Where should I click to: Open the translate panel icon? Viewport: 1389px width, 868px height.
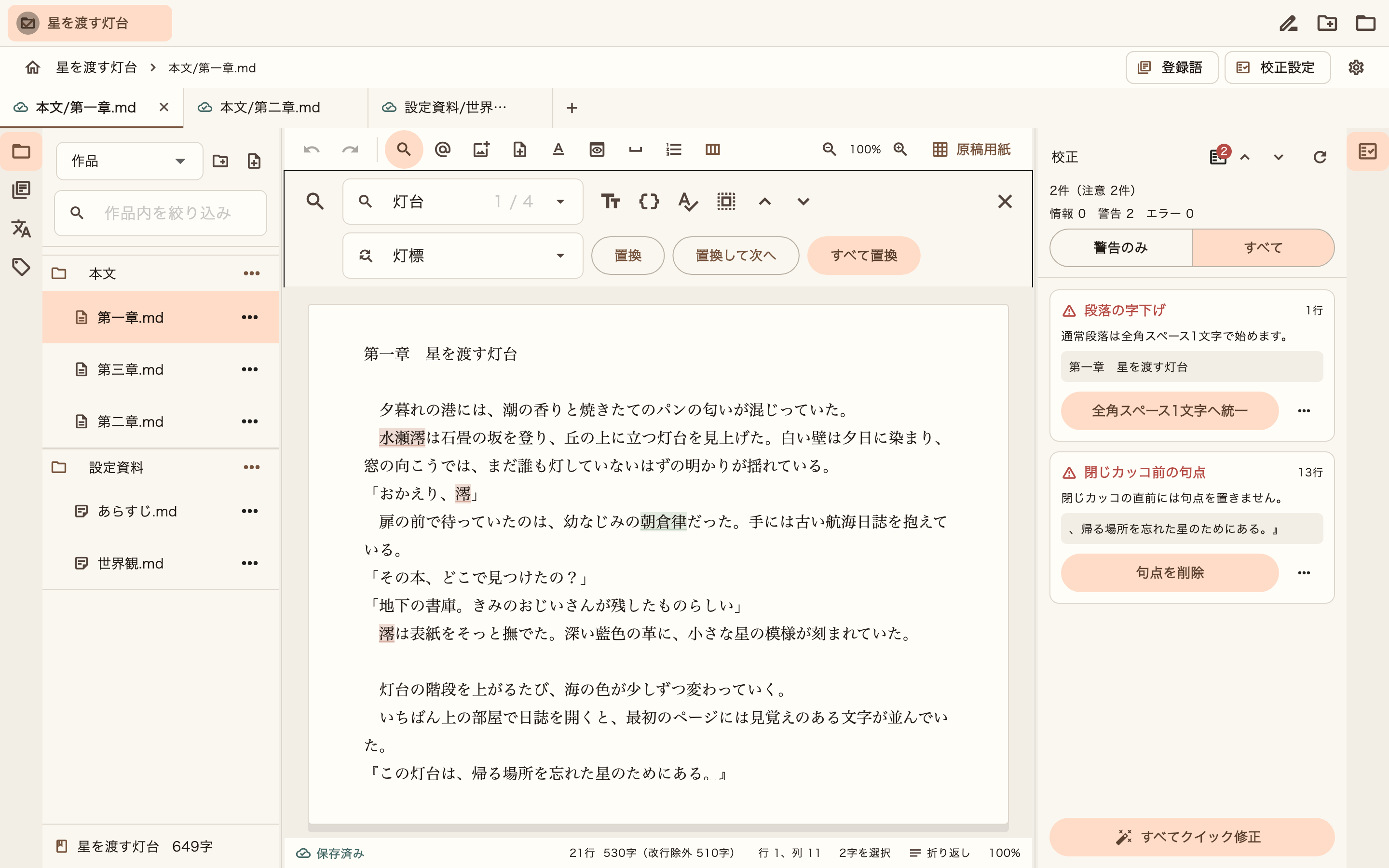pos(21,229)
